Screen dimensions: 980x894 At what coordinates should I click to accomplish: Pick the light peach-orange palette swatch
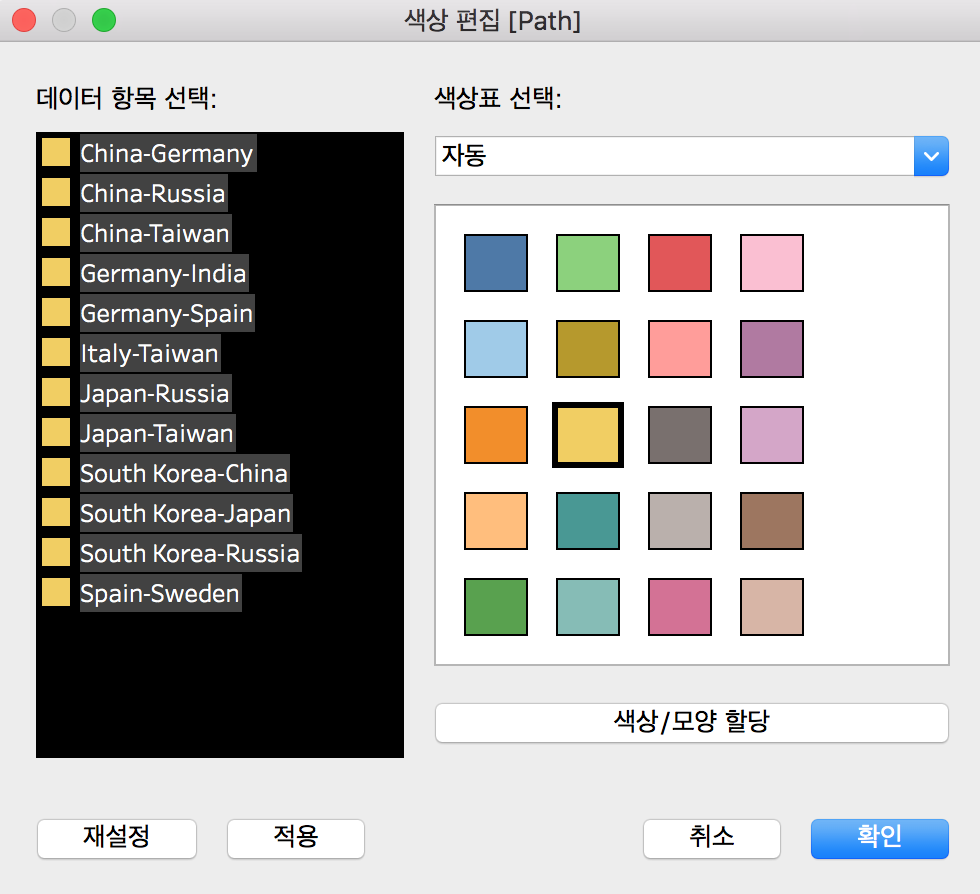point(496,521)
